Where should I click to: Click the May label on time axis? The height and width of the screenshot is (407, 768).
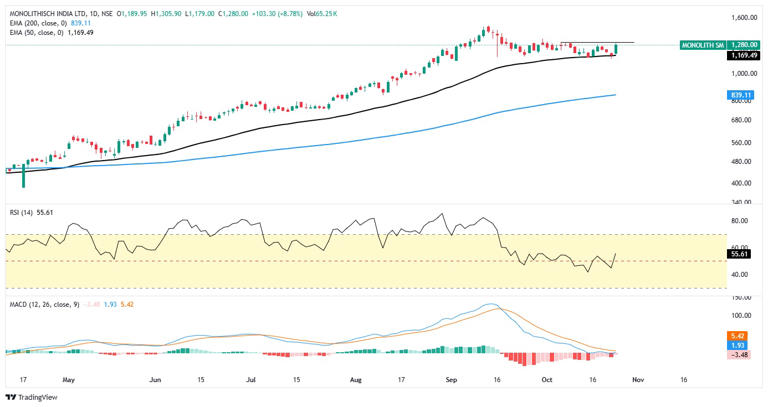(x=68, y=380)
